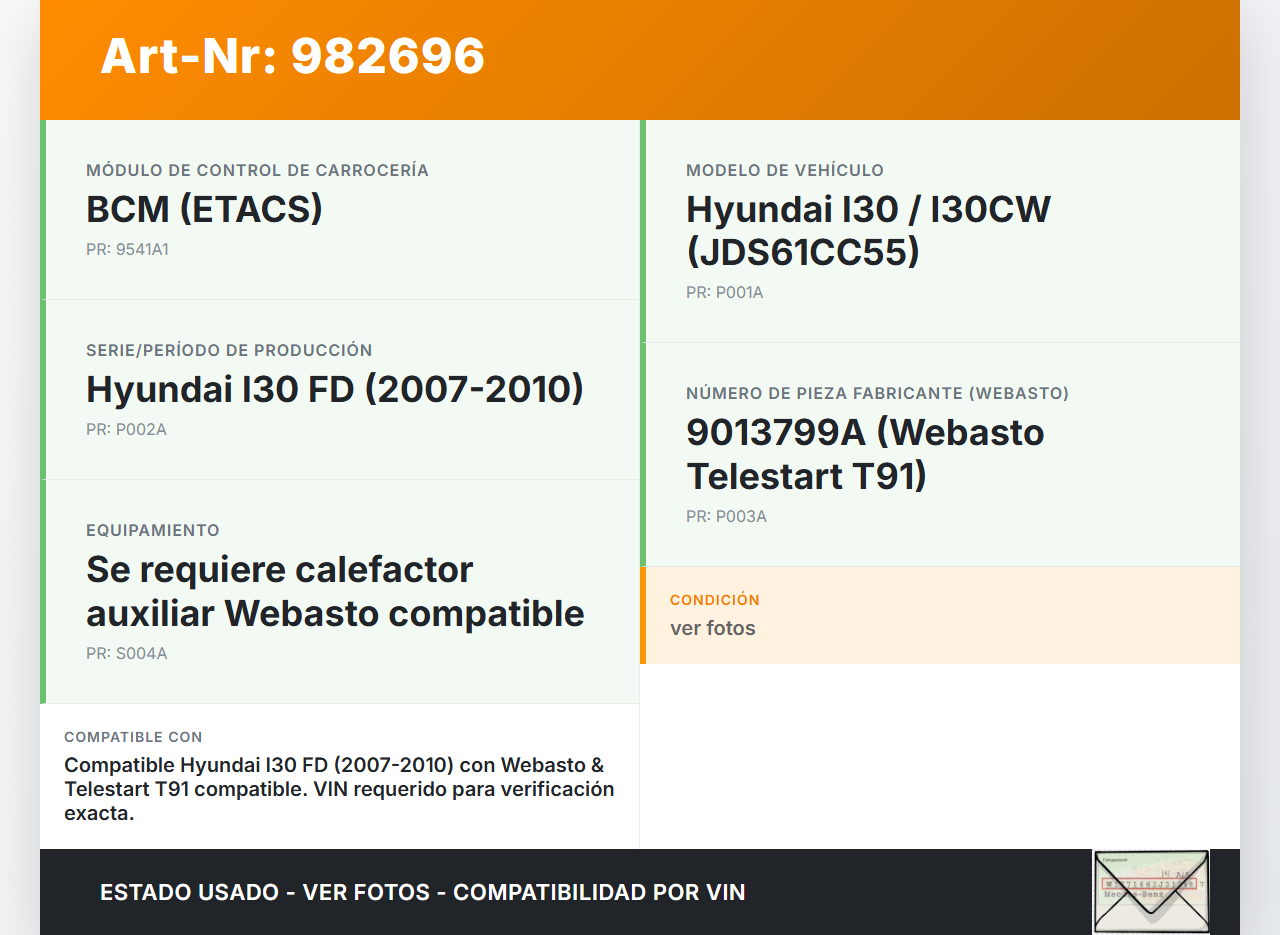Click the Modelo de vehículo label
Screen dimensions: 1280x935
[784, 170]
